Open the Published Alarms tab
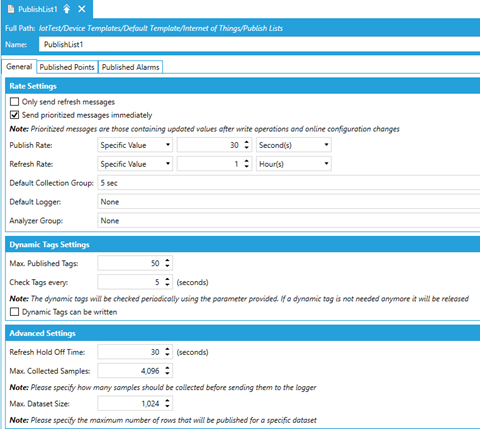 click(130, 67)
